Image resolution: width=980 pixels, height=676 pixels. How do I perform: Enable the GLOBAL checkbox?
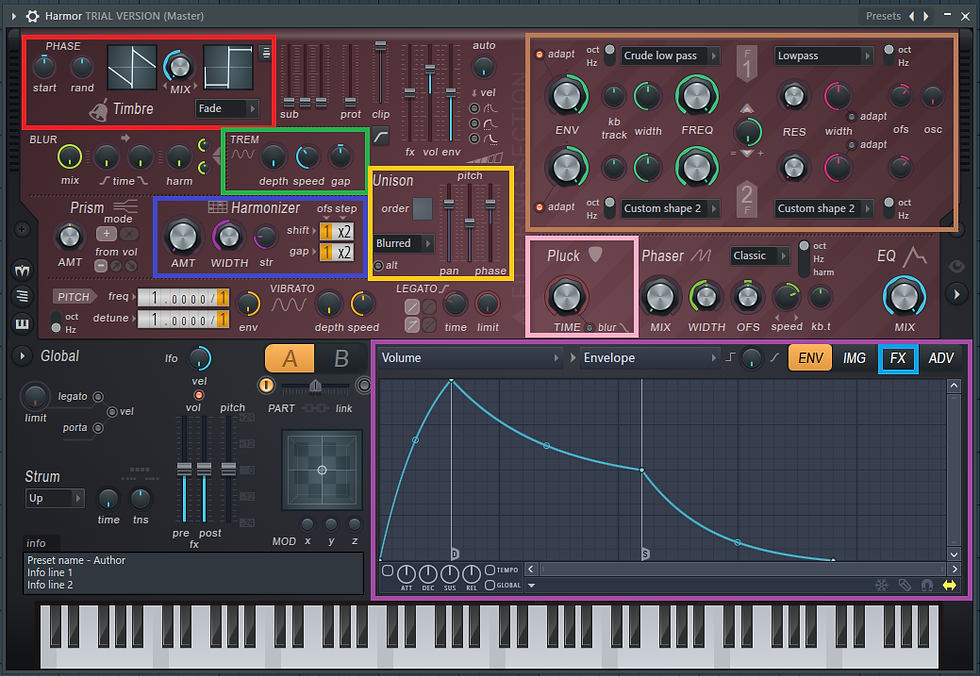point(490,585)
